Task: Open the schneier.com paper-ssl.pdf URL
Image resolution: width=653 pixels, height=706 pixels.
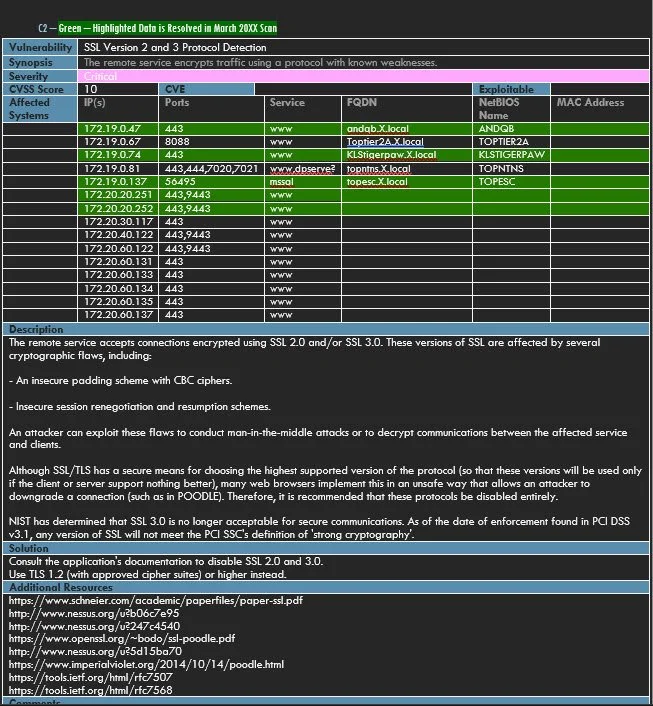Action: [x=156, y=601]
